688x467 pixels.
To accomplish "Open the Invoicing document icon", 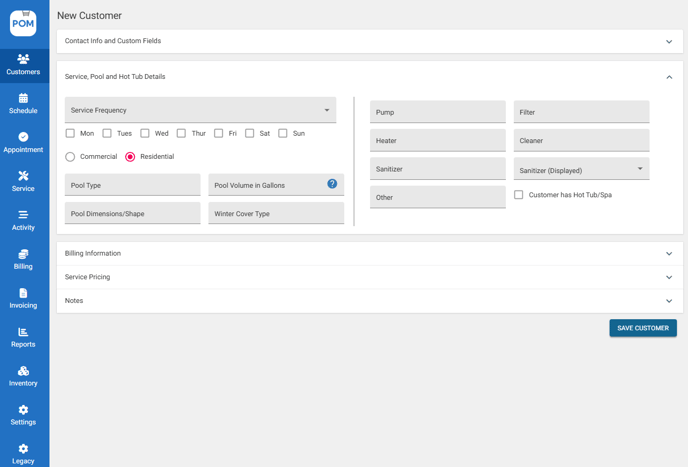I will click(x=23, y=294).
